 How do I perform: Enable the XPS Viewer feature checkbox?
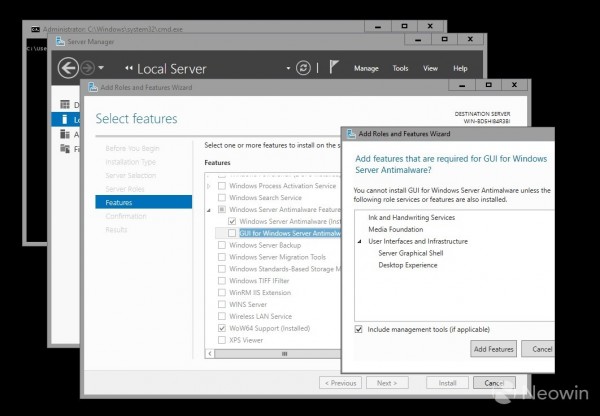(x=221, y=340)
